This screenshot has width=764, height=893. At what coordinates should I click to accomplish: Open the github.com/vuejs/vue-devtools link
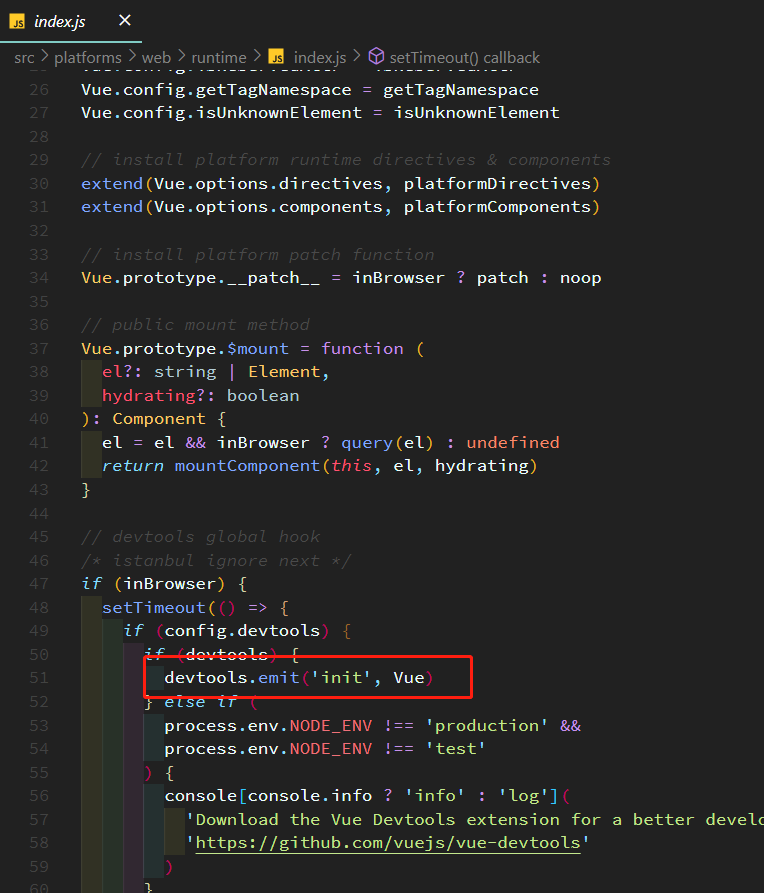click(388, 843)
